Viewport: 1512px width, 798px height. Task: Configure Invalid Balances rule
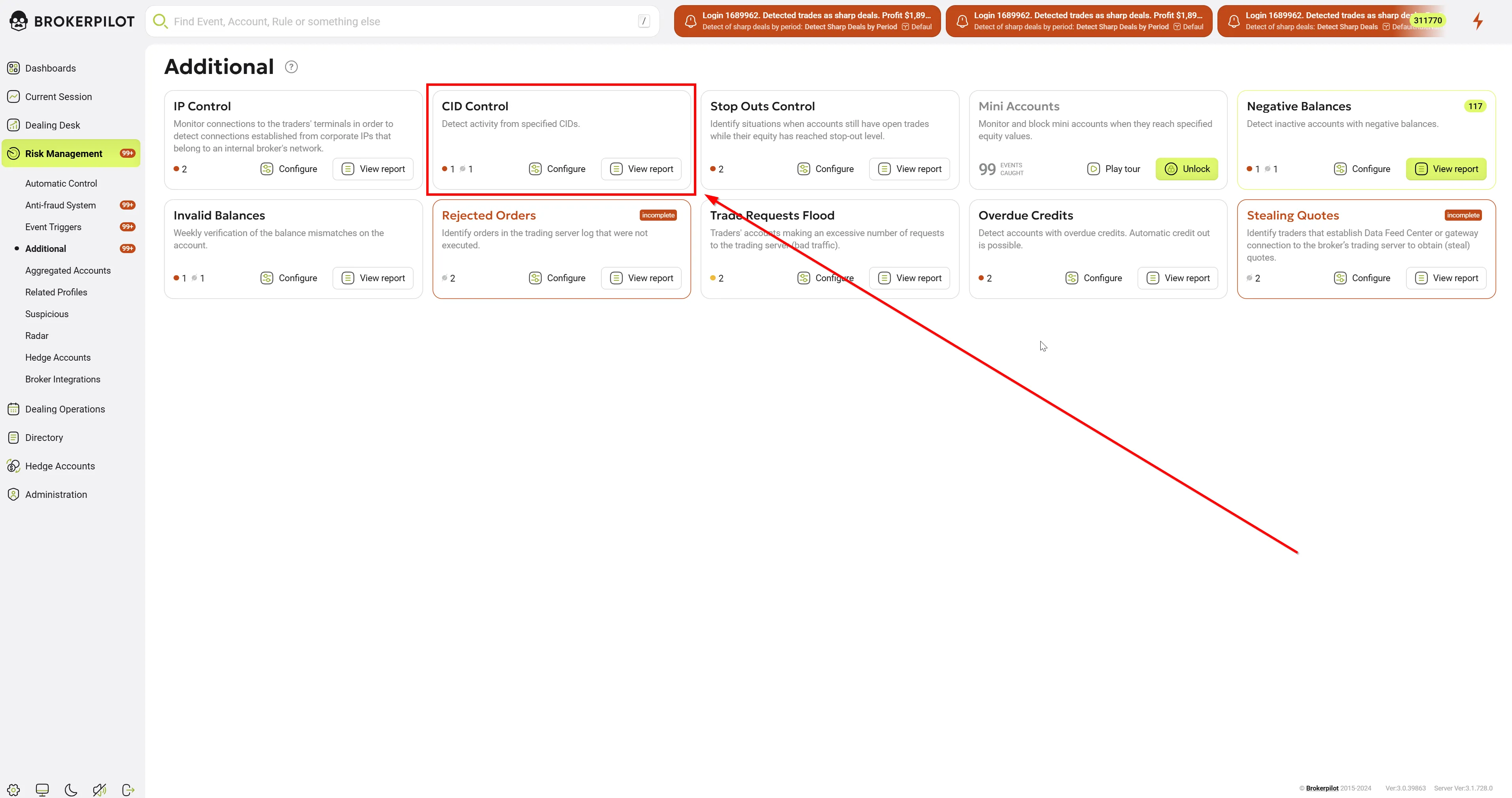289,278
